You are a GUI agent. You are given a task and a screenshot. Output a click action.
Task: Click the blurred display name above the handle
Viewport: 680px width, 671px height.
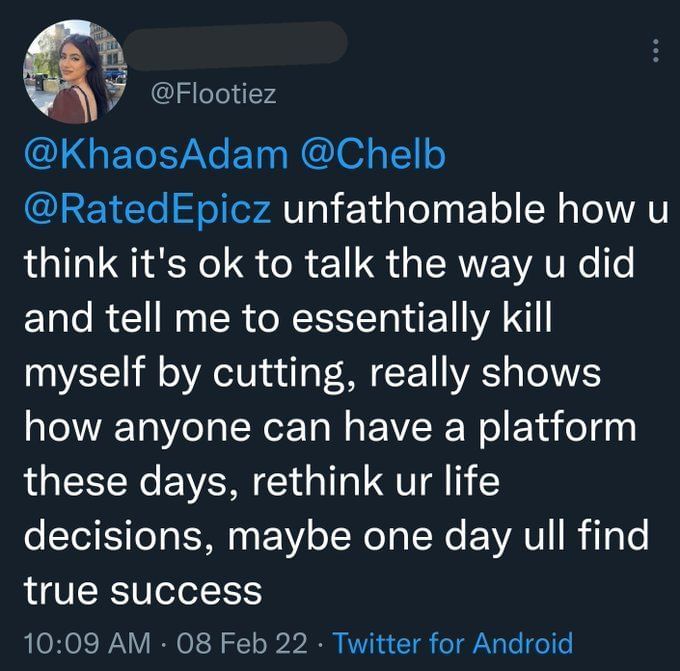[x=237, y=43]
